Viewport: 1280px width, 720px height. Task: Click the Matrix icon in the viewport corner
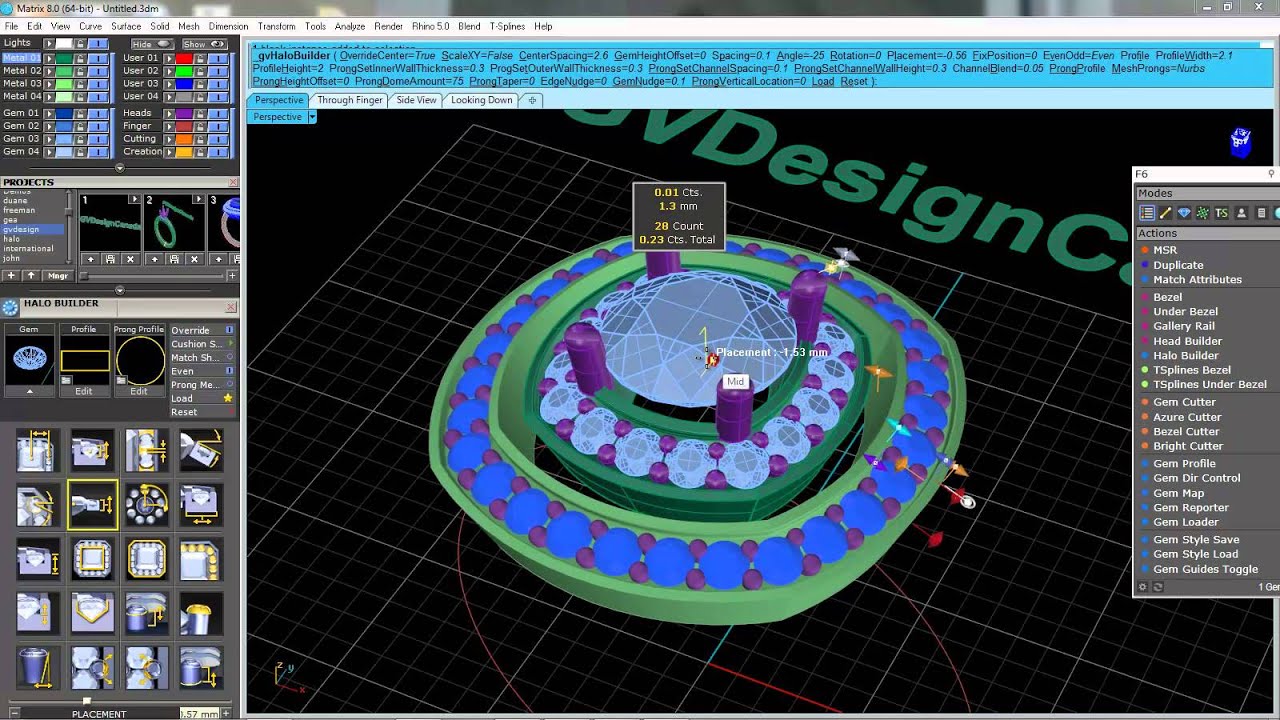pyautogui.click(x=1241, y=141)
